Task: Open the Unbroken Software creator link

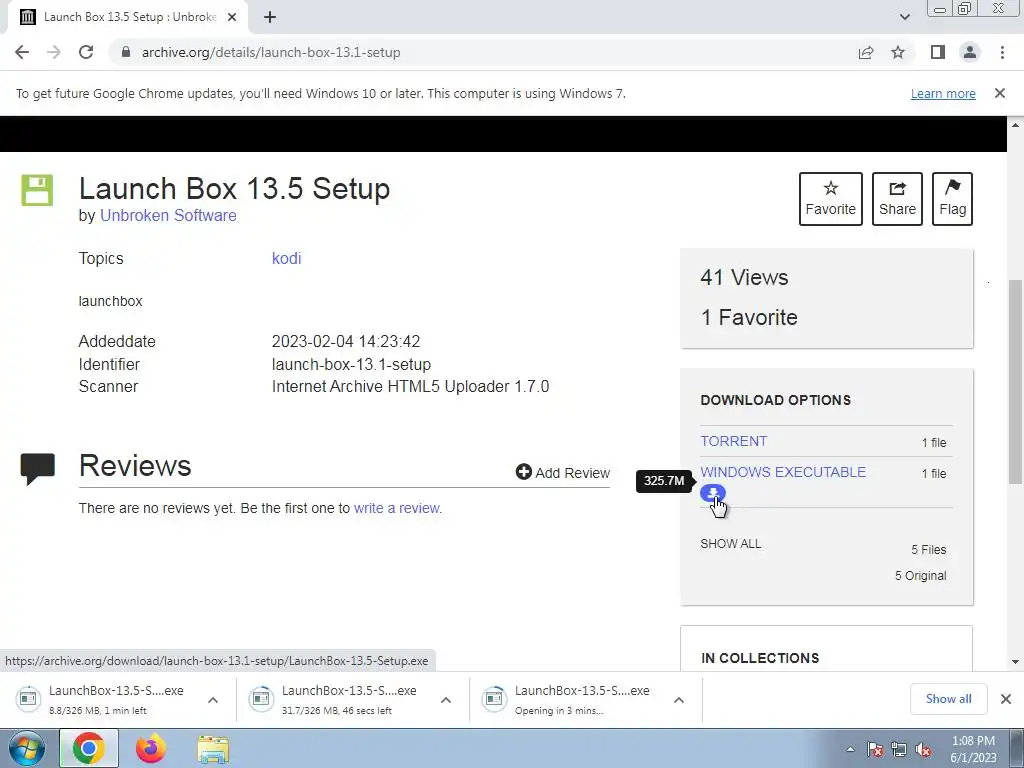Action: (x=168, y=216)
